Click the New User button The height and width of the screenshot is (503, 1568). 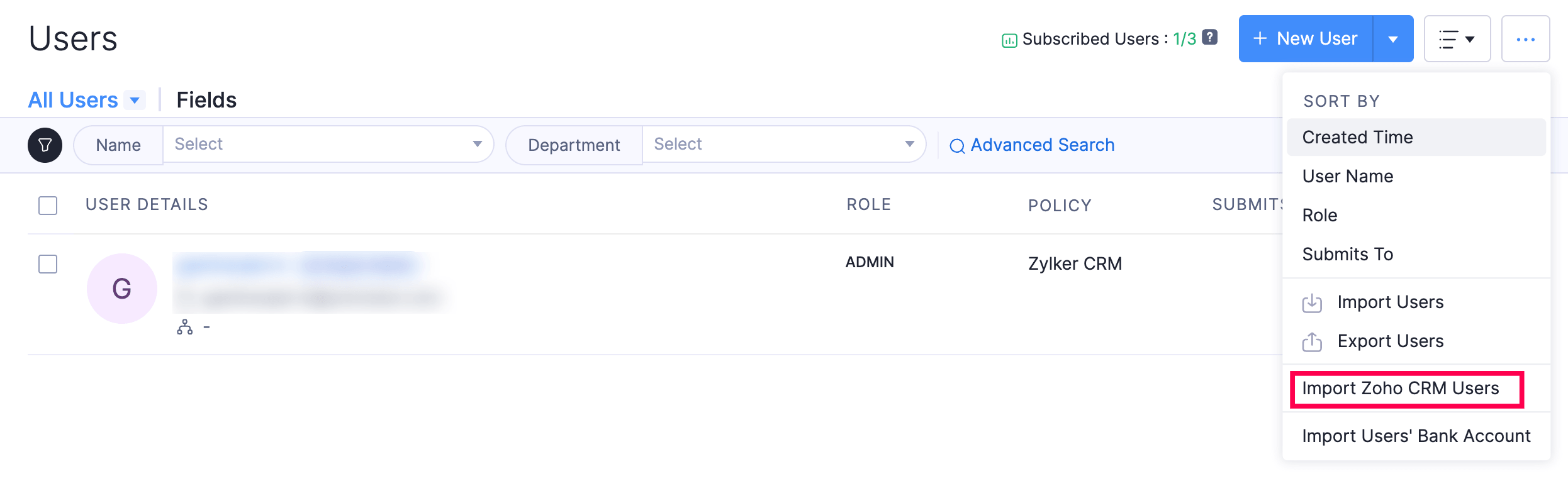(1306, 38)
